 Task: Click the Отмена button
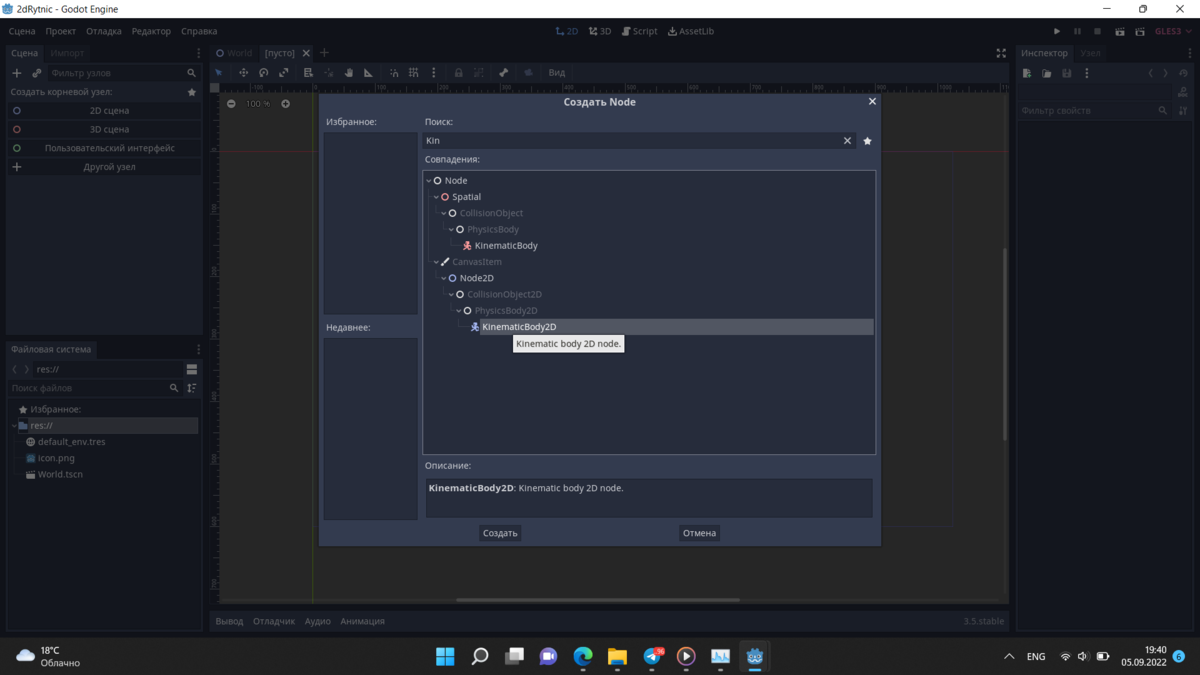(699, 533)
